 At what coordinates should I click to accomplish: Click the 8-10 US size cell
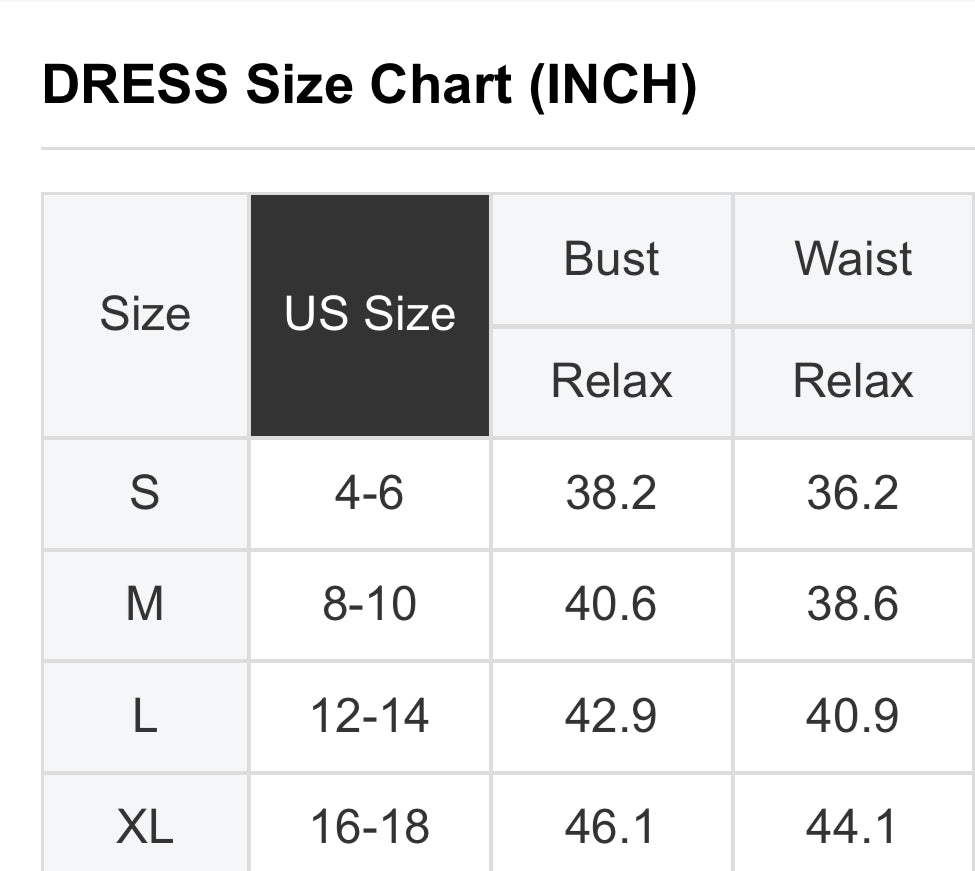pyautogui.click(x=370, y=605)
